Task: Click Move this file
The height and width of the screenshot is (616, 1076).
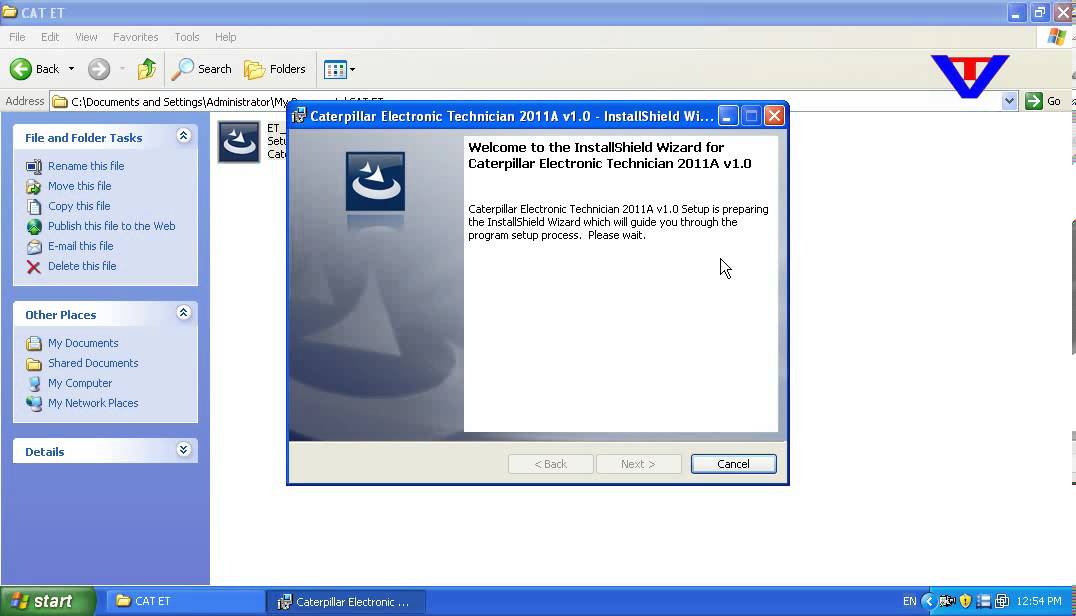Action: point(80,186)
